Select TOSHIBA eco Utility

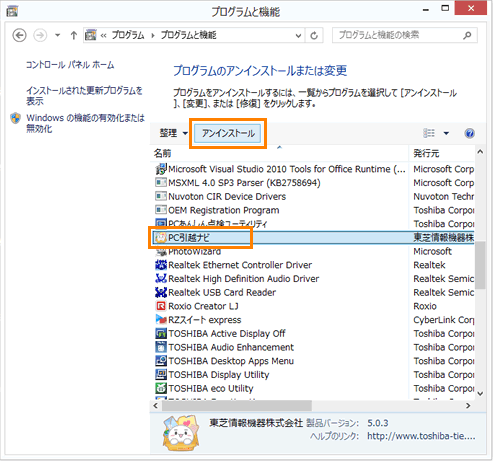(211, 388)
